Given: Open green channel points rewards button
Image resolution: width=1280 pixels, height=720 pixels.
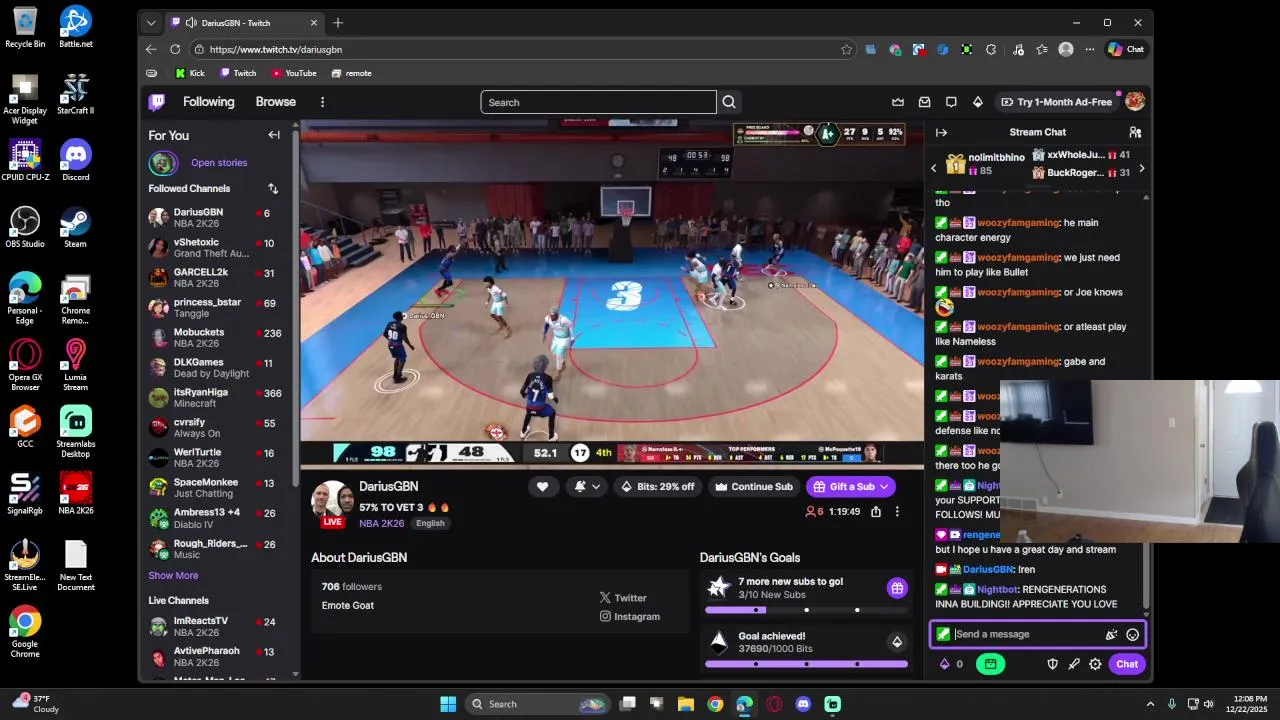Looking at the screenshot, I should [990, 664].
